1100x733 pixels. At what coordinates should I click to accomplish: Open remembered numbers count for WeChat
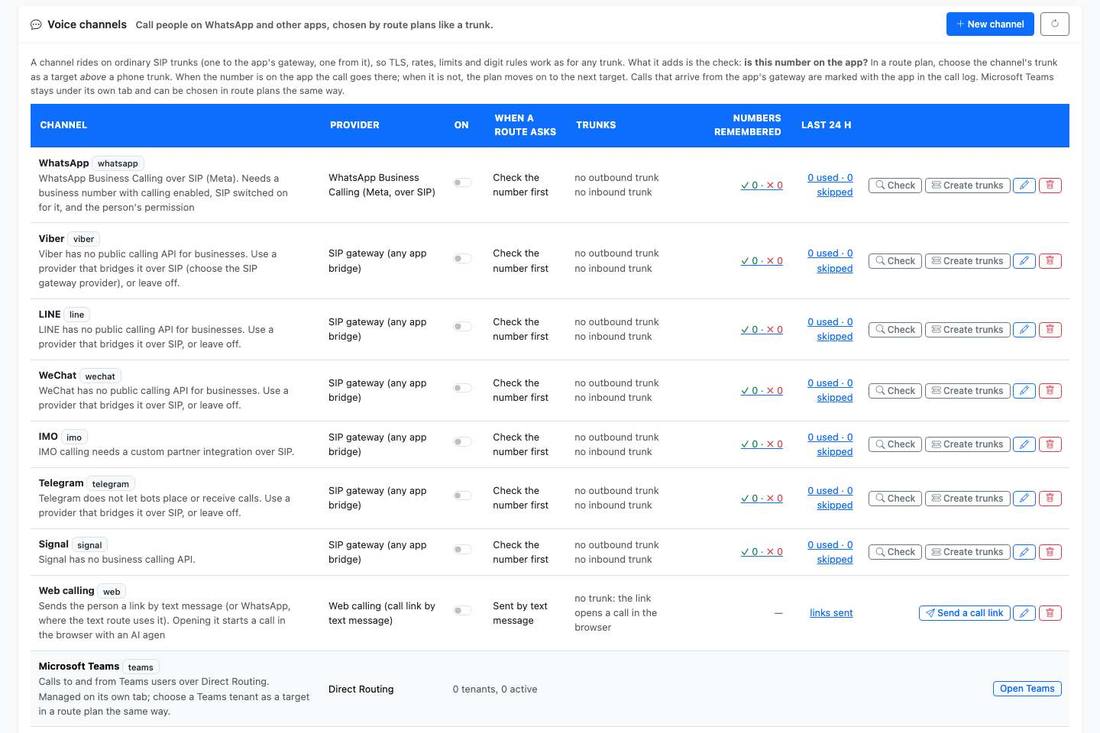click(x=762, y=391)
